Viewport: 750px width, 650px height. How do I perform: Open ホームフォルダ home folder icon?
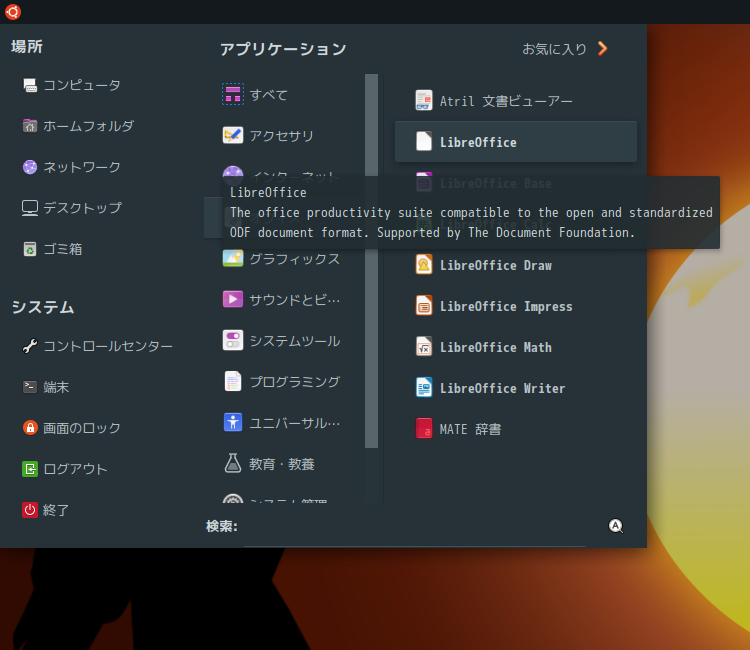tap(30, 126)
